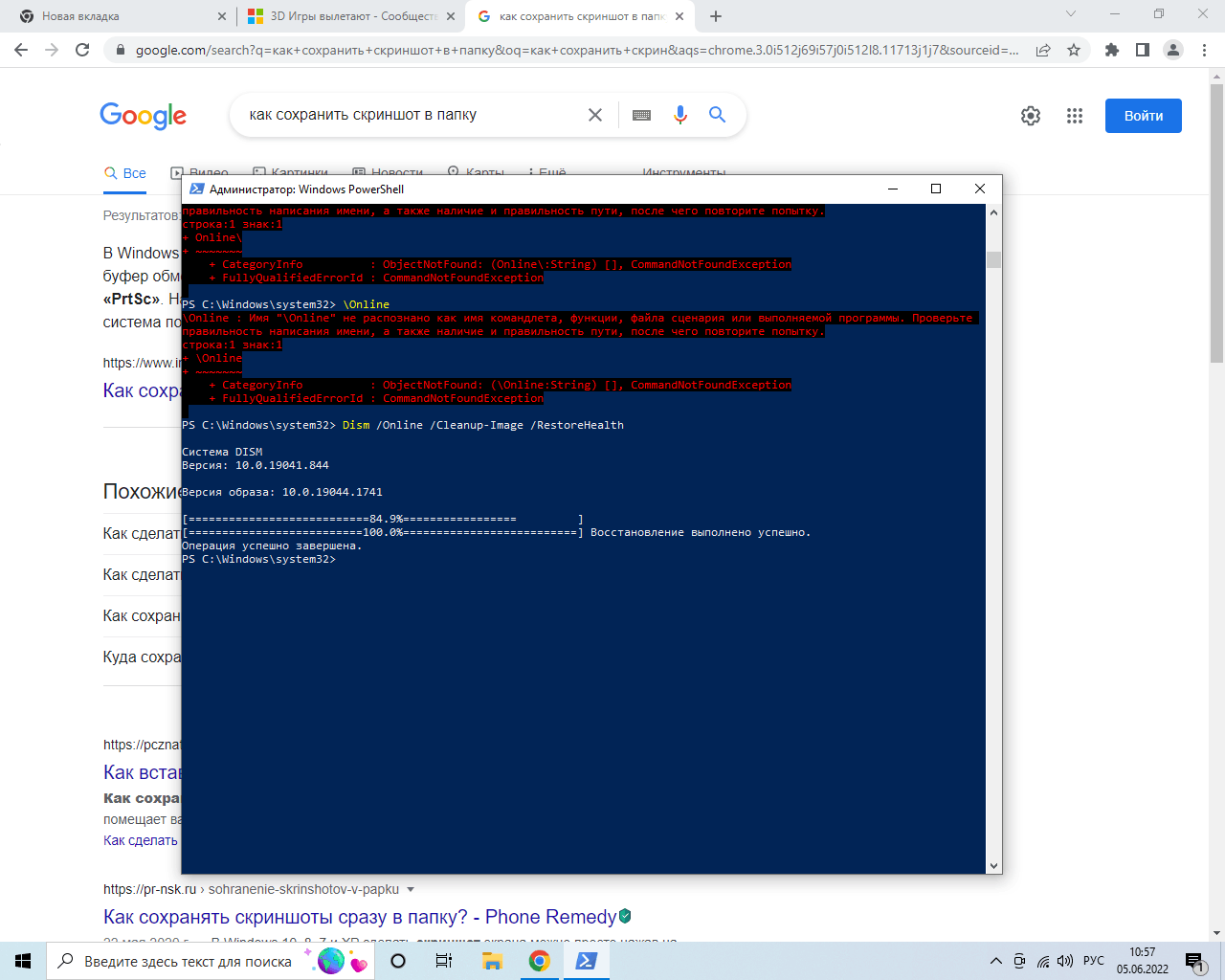Close the Новая вкладка tab
1225x980 pixels.
pos(222,16)
